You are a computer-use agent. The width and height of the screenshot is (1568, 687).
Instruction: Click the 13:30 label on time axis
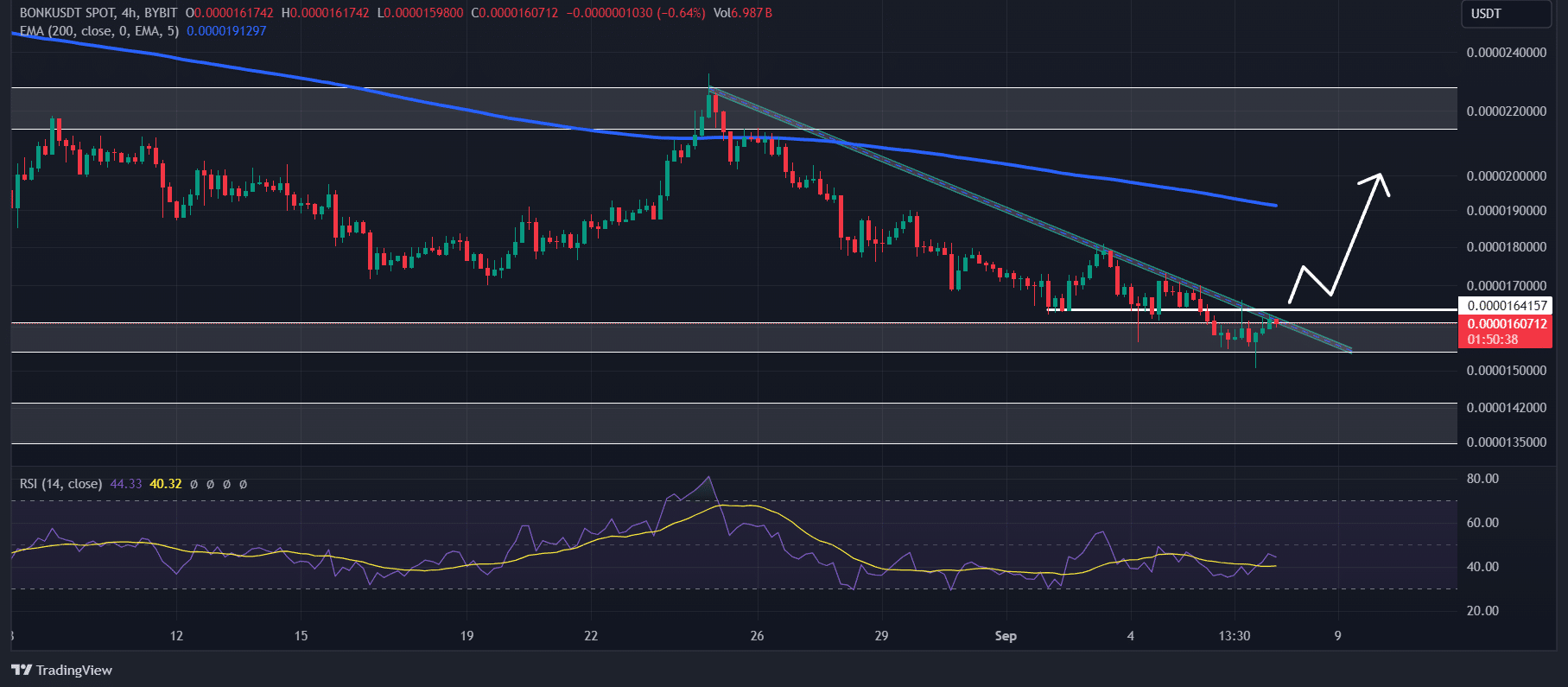pyautogui.click(x=1235, y=636)
